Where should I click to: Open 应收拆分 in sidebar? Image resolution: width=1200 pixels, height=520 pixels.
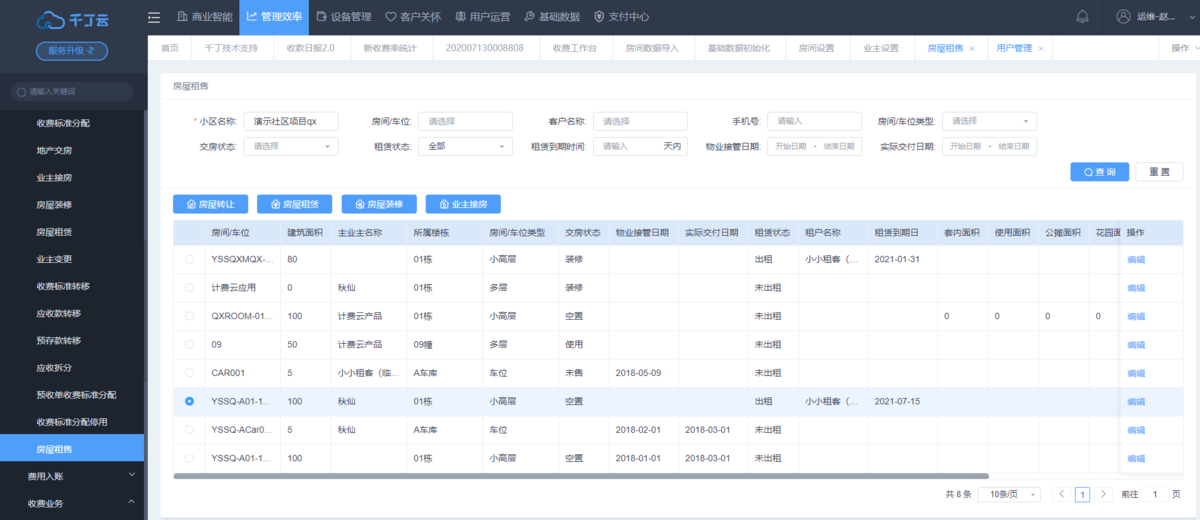(54, 367)
